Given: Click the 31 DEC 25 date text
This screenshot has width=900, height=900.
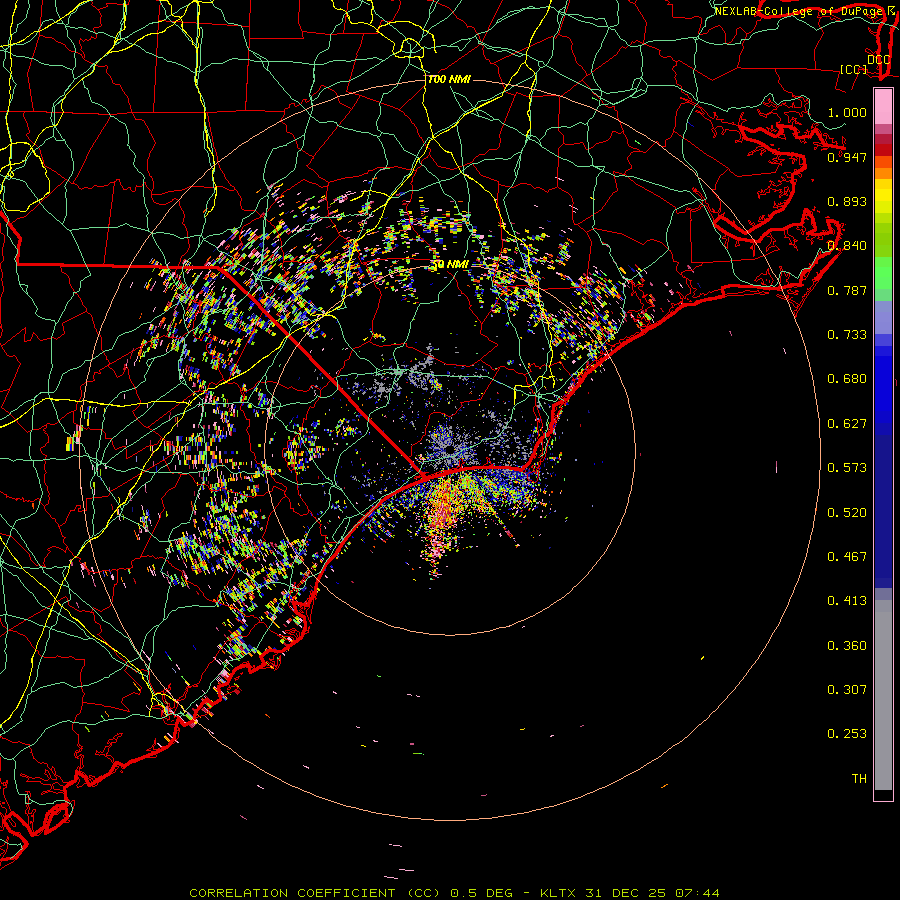Looking at the screenshot, I should coord(625,893).
